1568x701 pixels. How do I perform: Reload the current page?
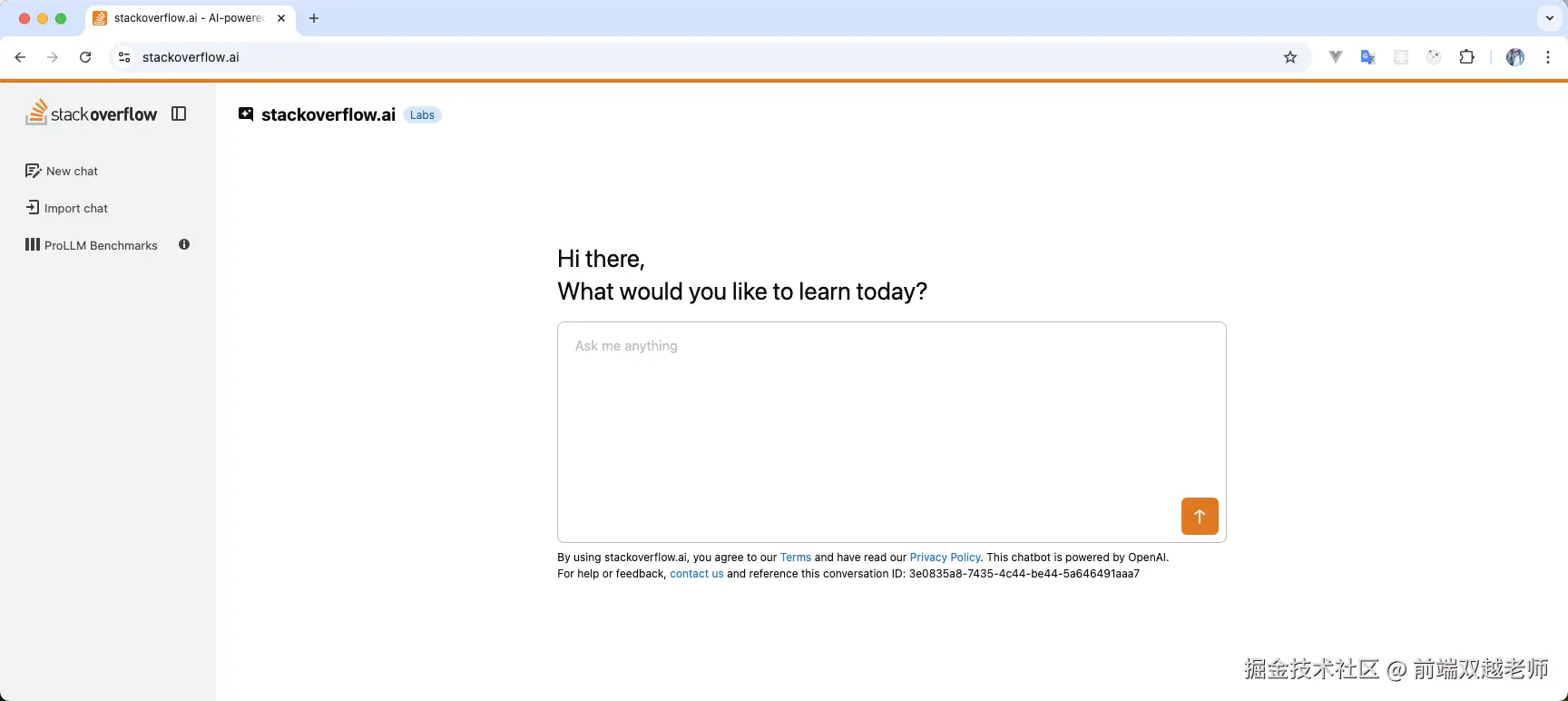click(x=85, y=57)
